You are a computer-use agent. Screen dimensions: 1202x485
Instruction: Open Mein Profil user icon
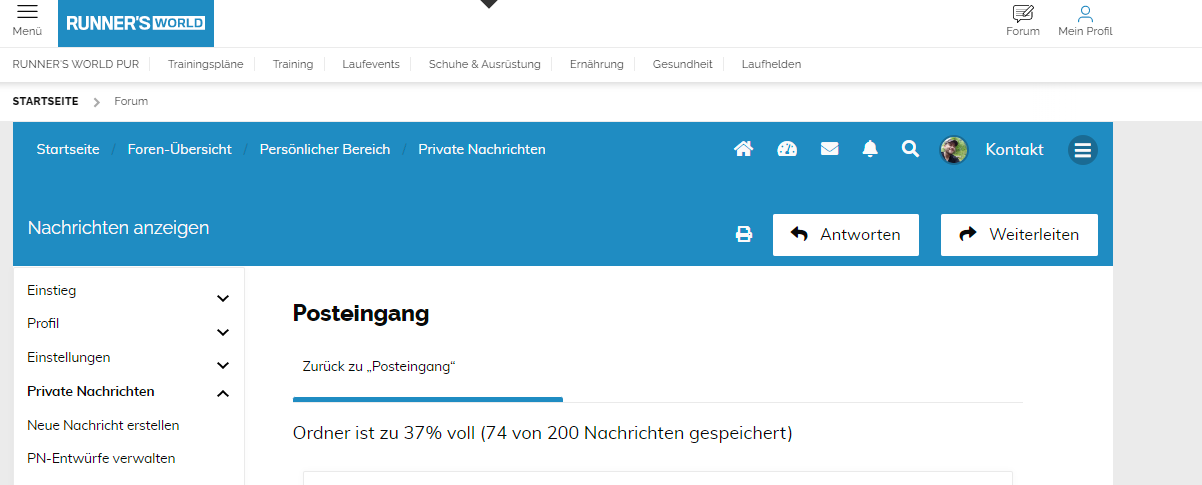point(1085,14)
